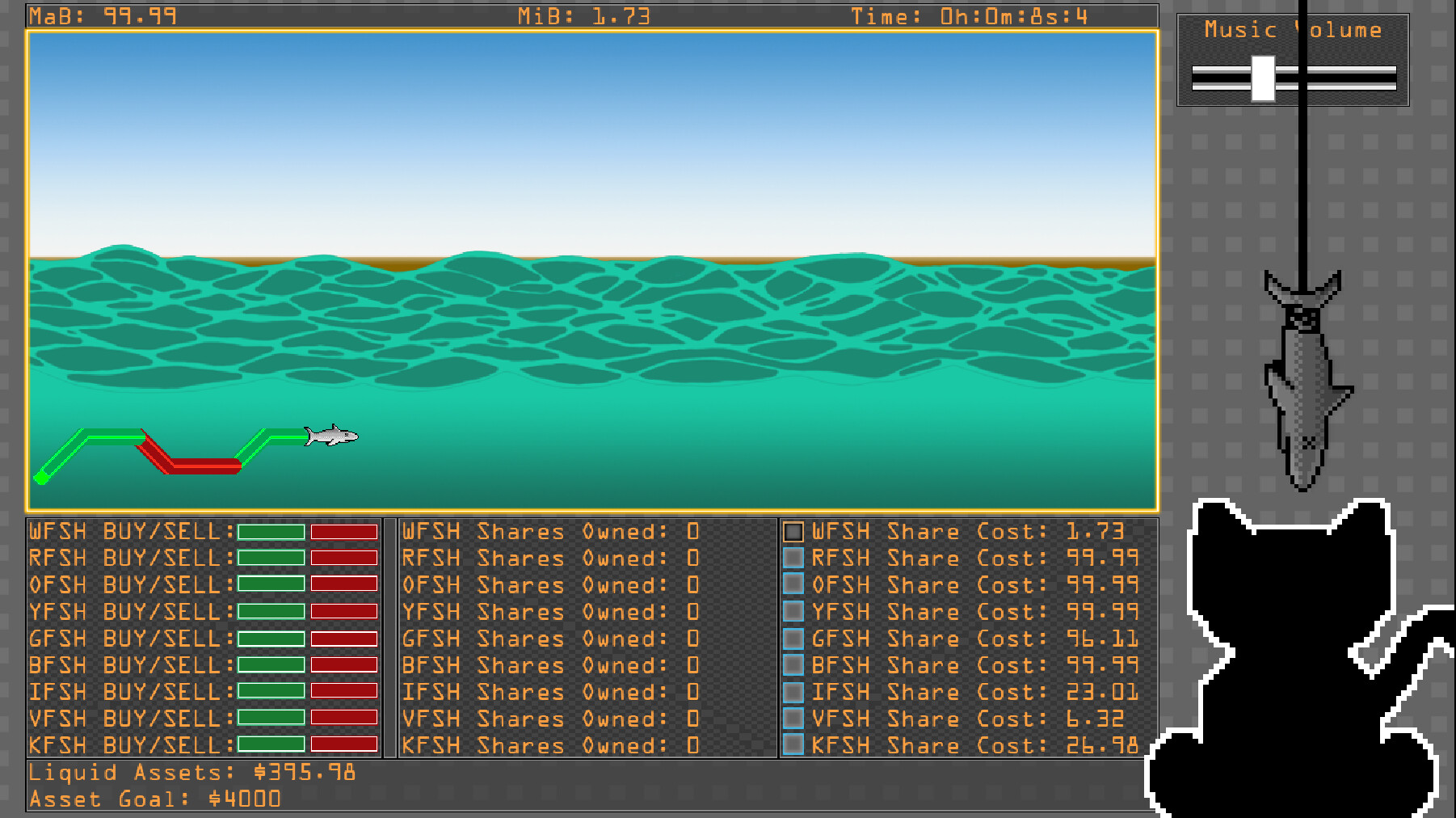The image size is (1456, 818).
Task: Sell OFSH shares with red button
Action: (x=344, y=584)
